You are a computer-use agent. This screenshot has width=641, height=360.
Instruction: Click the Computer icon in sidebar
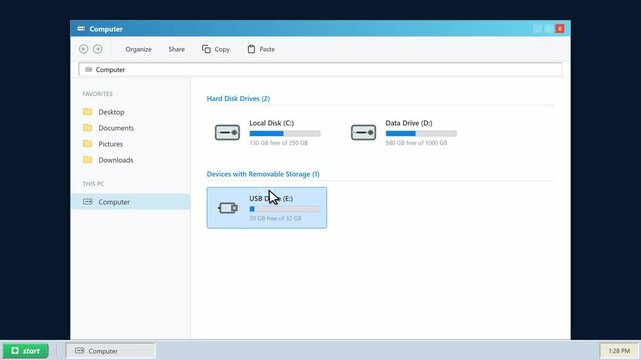[x=87, y=201]
